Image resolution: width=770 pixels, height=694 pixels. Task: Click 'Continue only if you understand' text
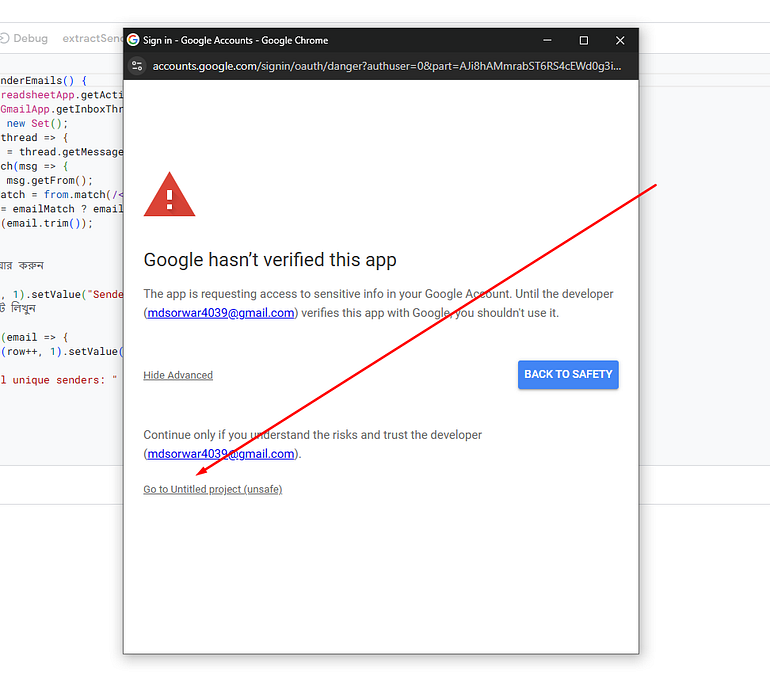click(x=312, y=435)
